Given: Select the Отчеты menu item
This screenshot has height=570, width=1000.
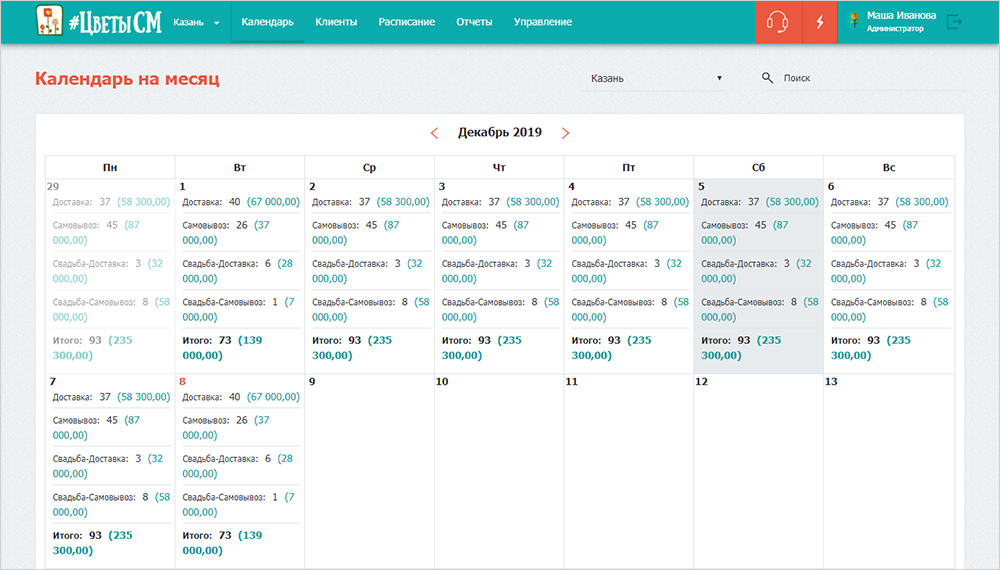Looking at the screenshot, I should pos(474,22).
